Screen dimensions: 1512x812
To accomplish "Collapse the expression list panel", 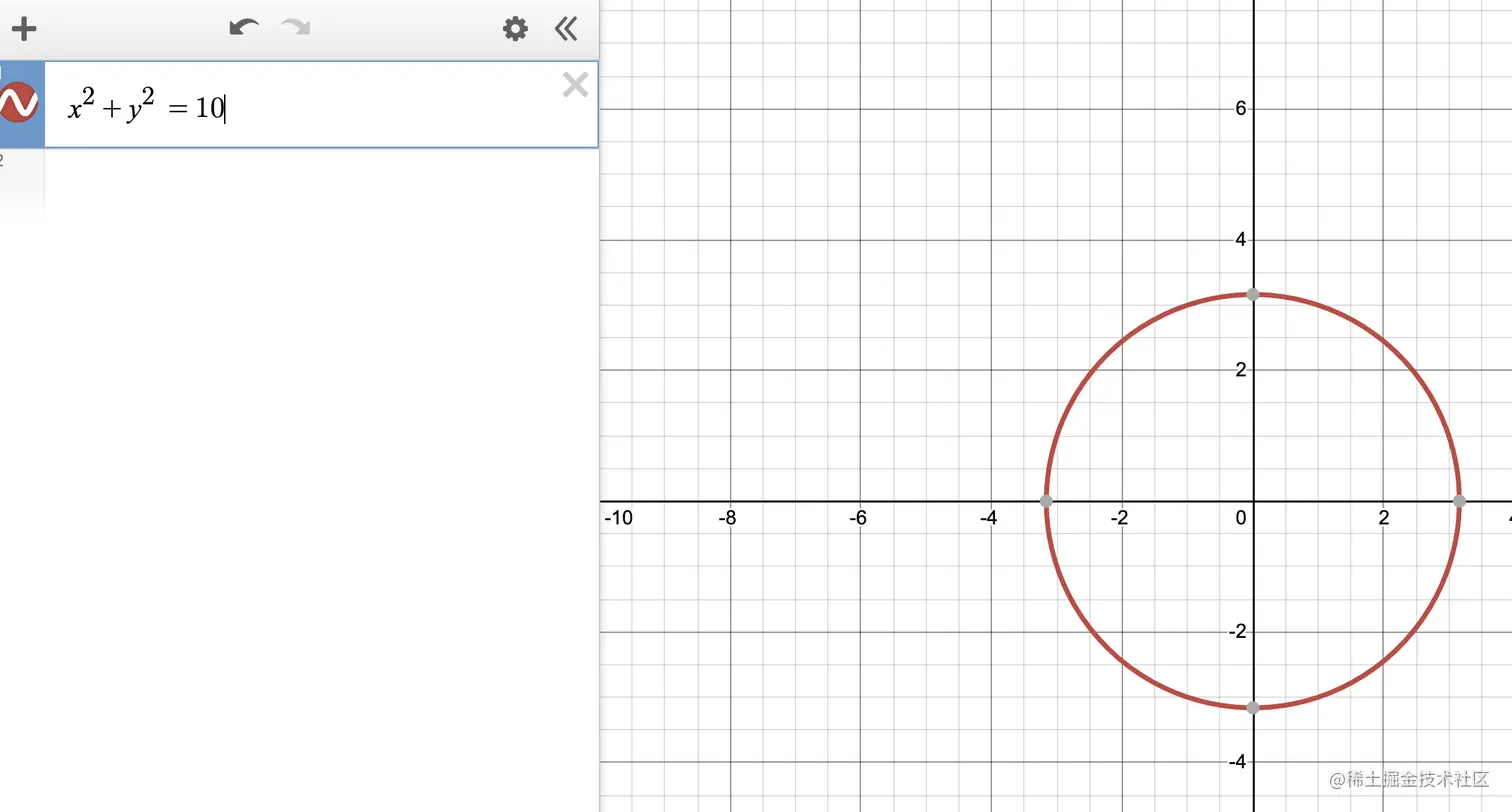I will pyautogui.click(x=566, y=28).
